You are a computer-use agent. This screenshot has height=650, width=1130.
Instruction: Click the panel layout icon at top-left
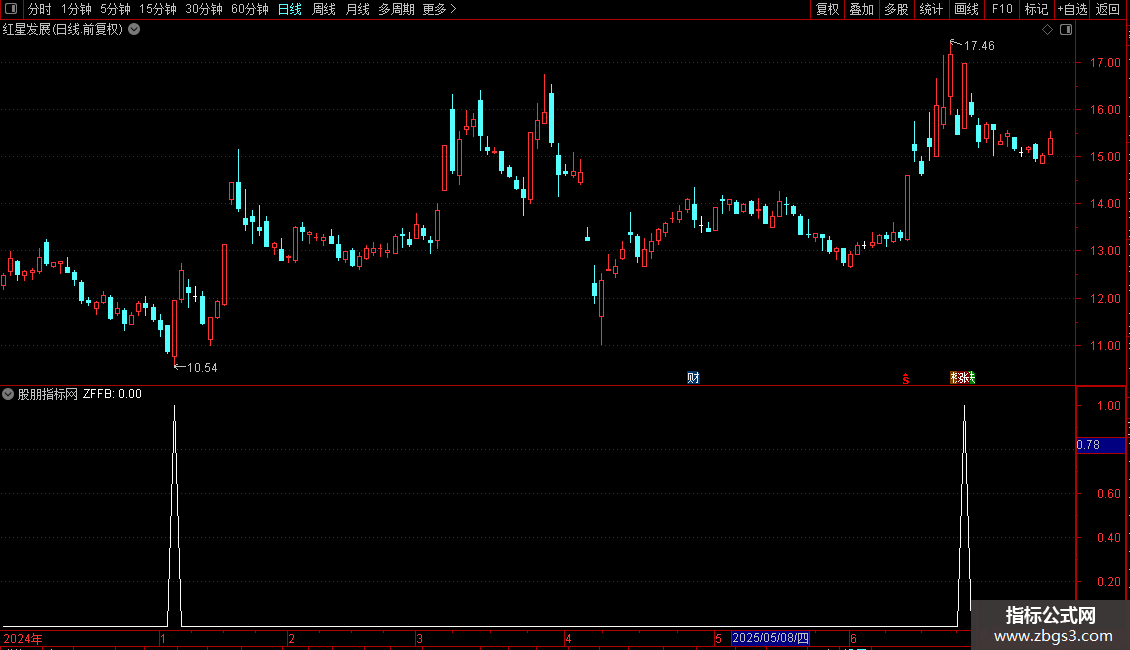tap(11, 9)
